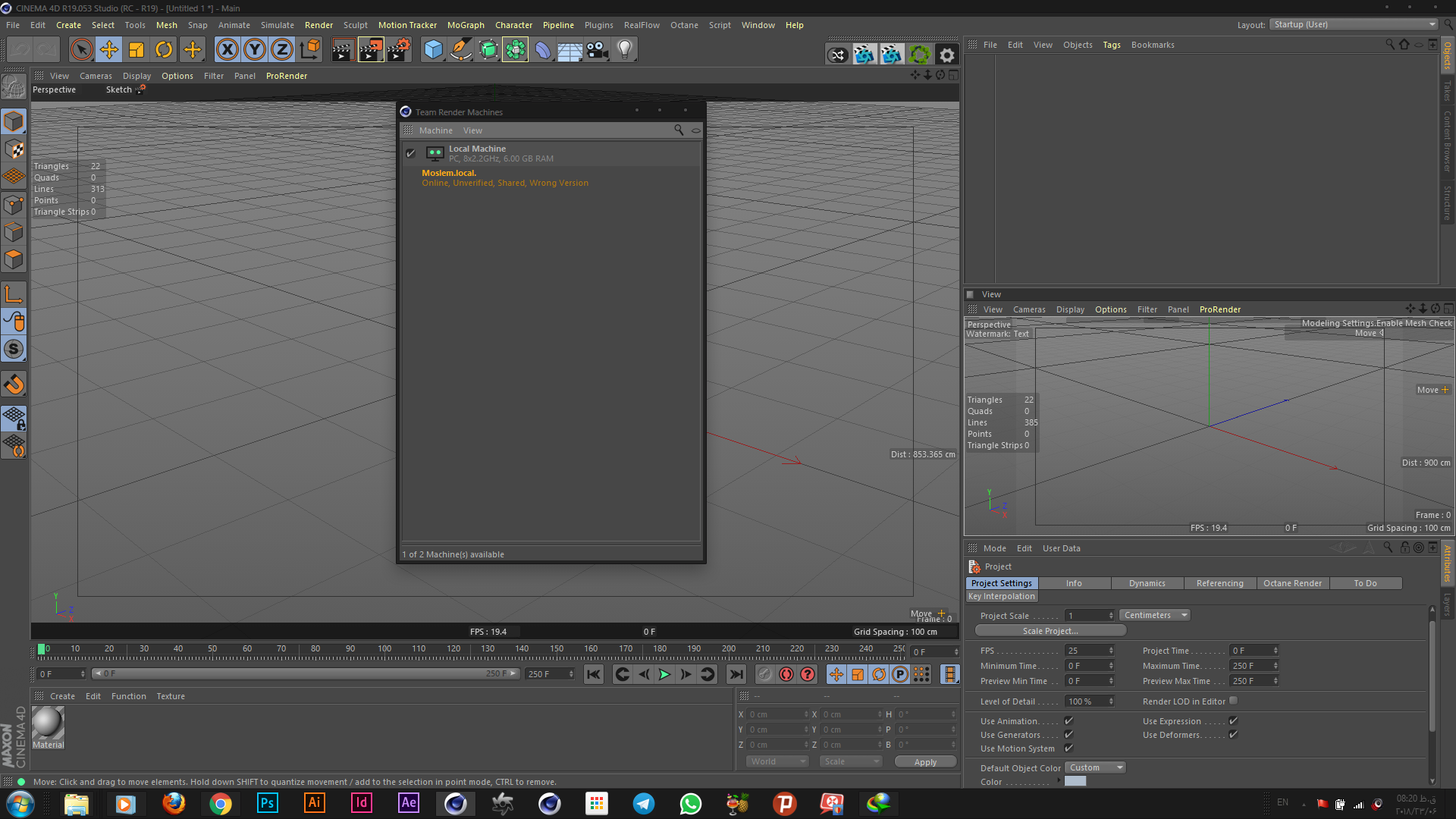
Task: Add a Camera object
Action: click(598, 50)
